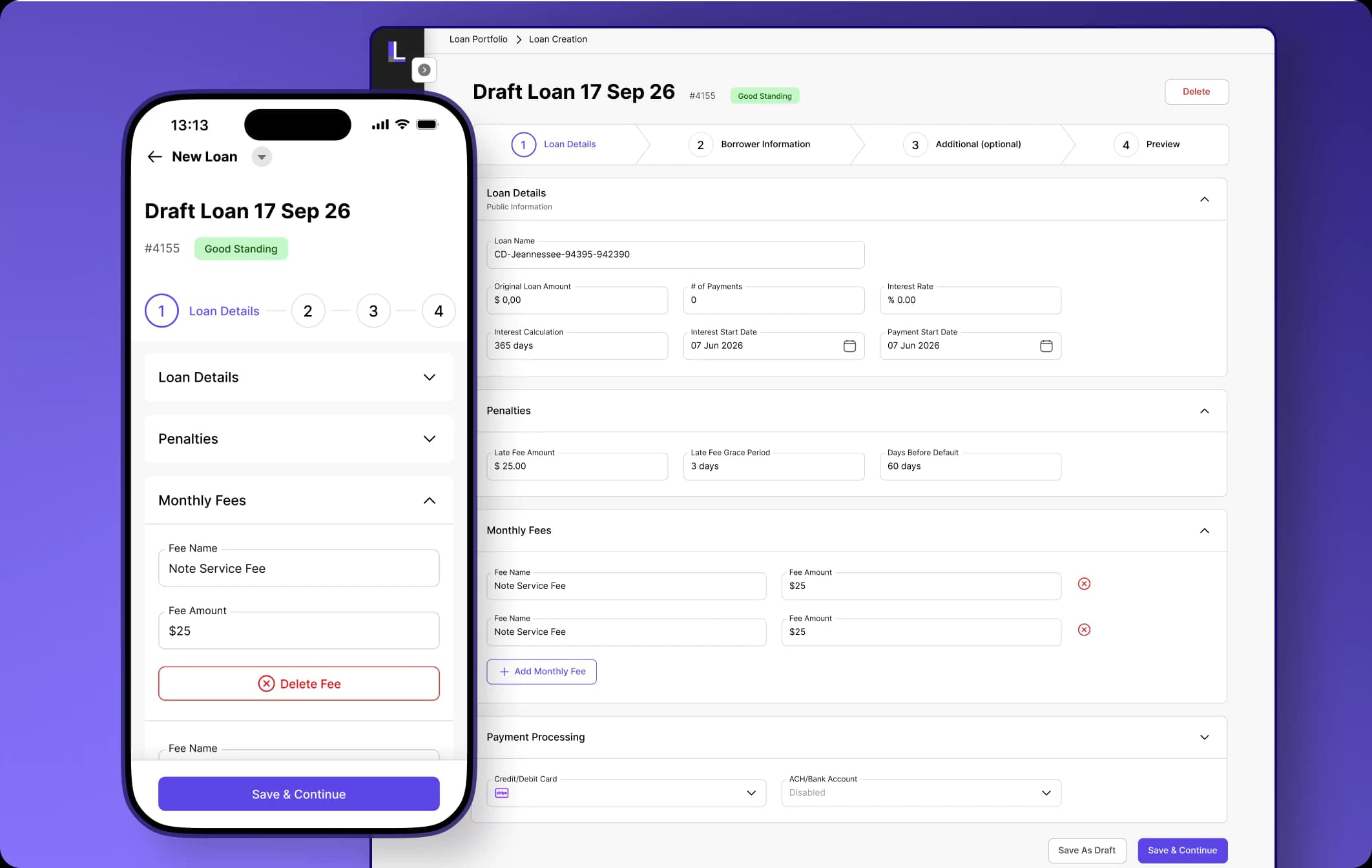Click the Interest Calculation field
1372x868 pixels.
(577, 346)
